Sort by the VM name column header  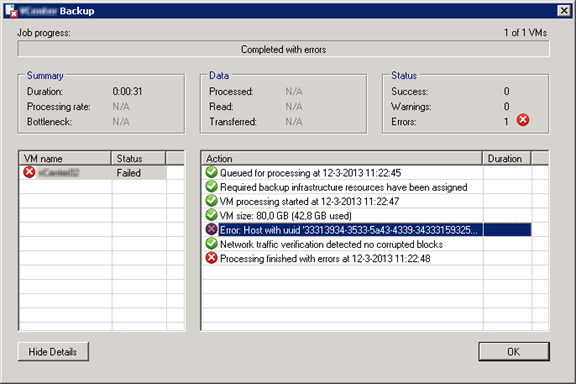65,158
